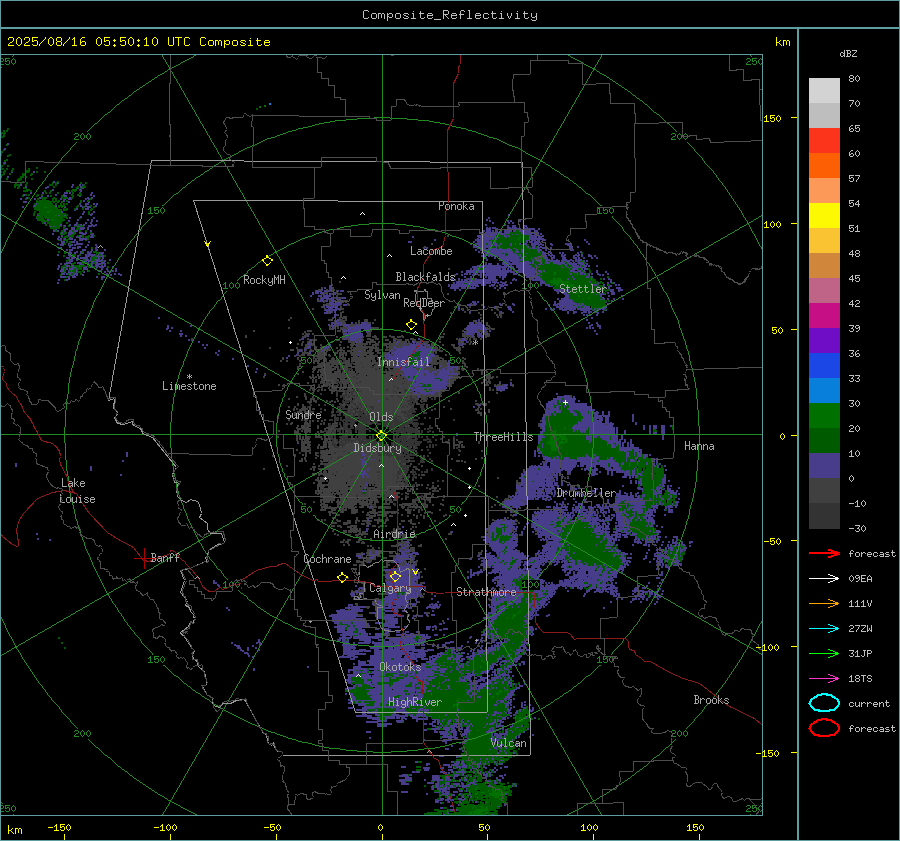Click the Composite_Reflectivity title
Viewport: 900px width, 841px height.
(450, 15)
